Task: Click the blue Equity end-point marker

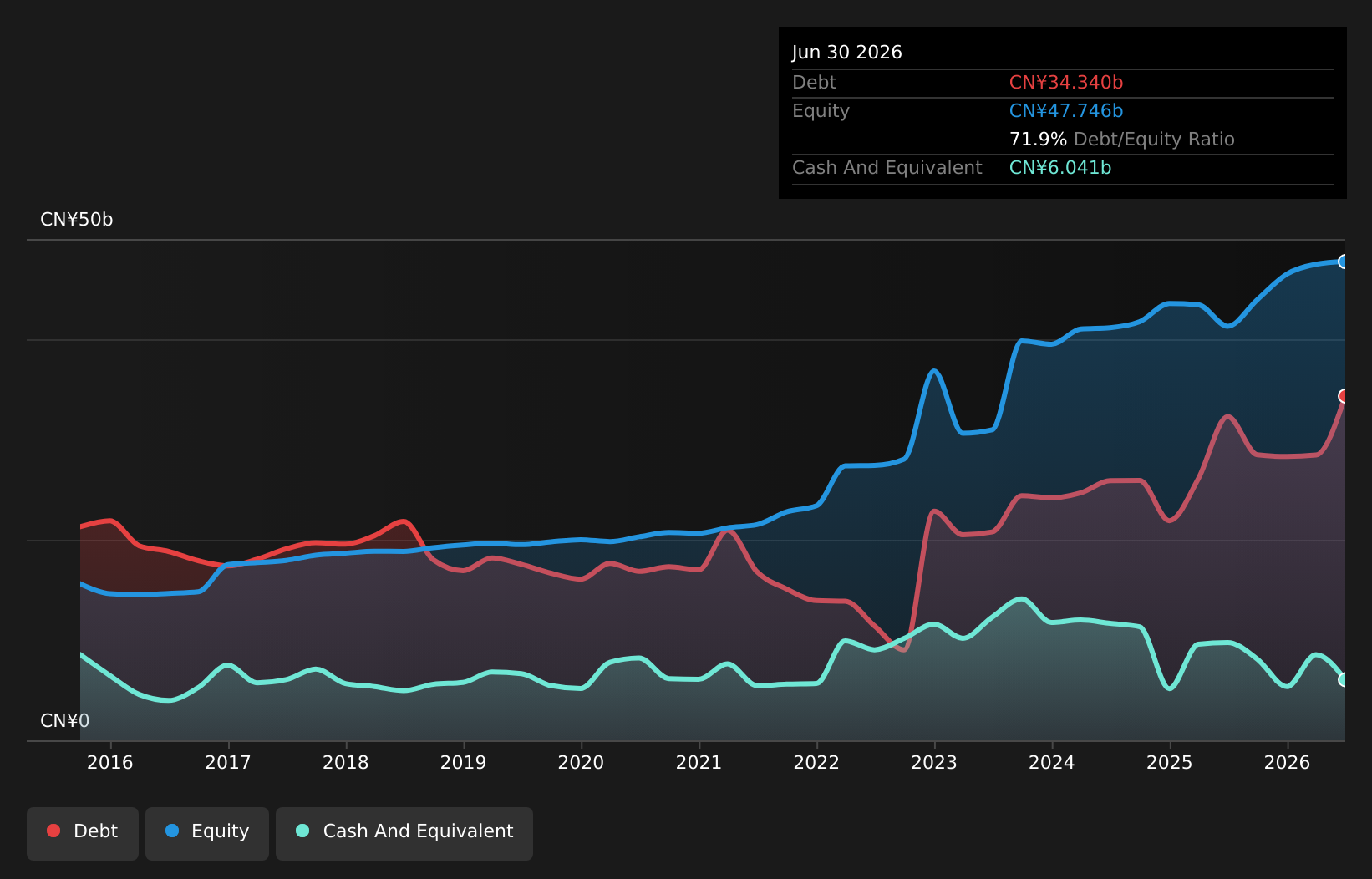Action: pos(1344,262)
